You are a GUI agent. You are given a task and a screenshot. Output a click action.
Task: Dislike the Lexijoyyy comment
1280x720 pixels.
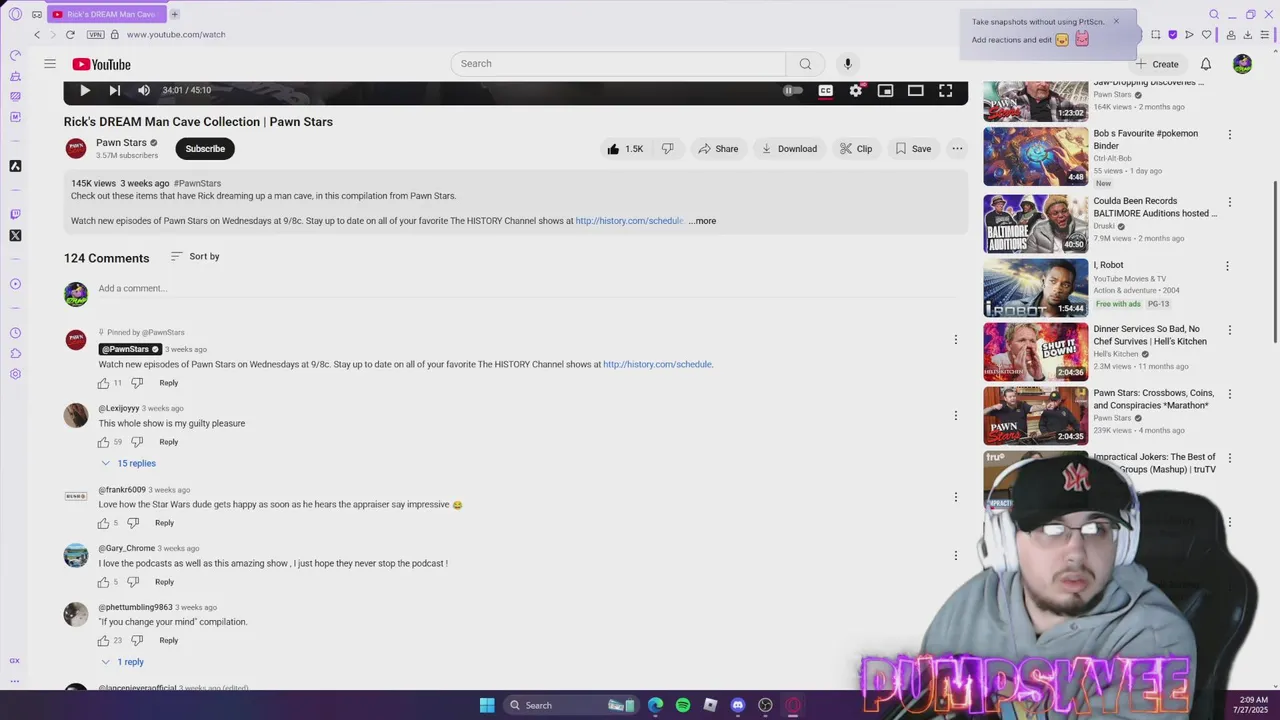tap(137, 442)
